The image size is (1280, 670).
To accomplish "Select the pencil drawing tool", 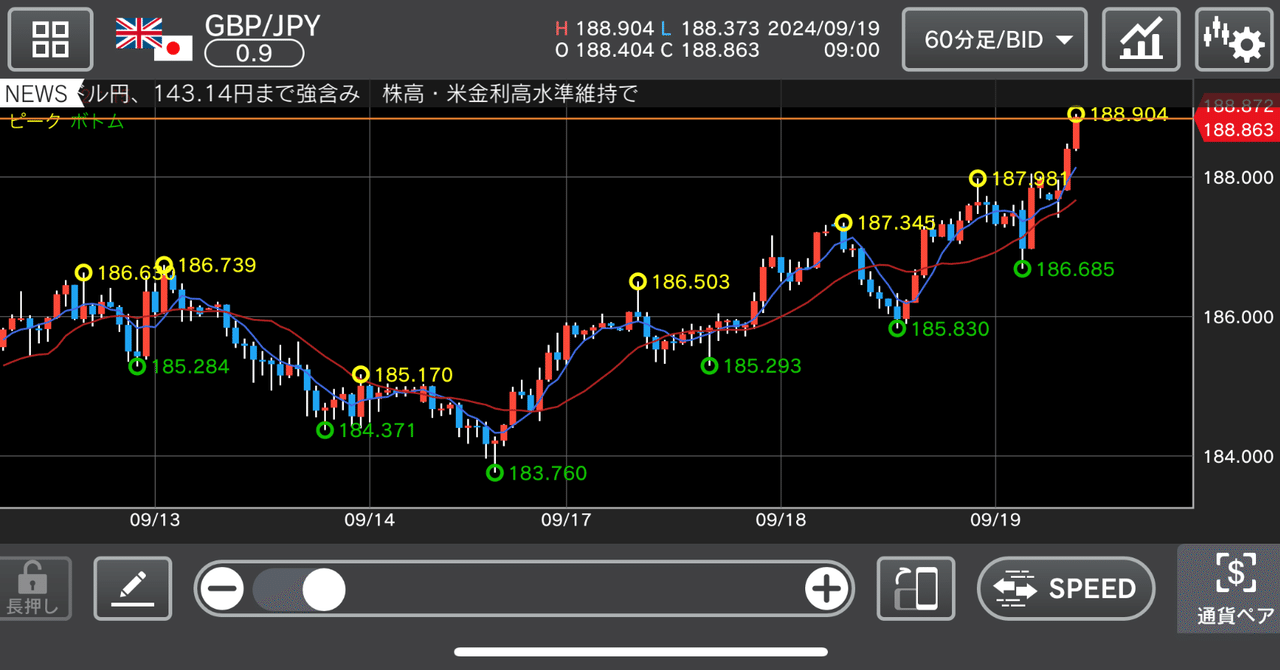I will 132,589.
